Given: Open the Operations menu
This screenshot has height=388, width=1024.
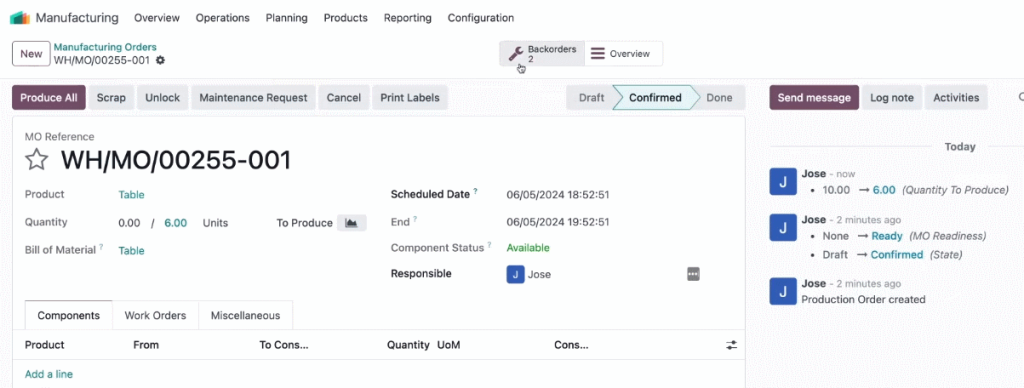Looking at the screenshot, I should point(223,18).
